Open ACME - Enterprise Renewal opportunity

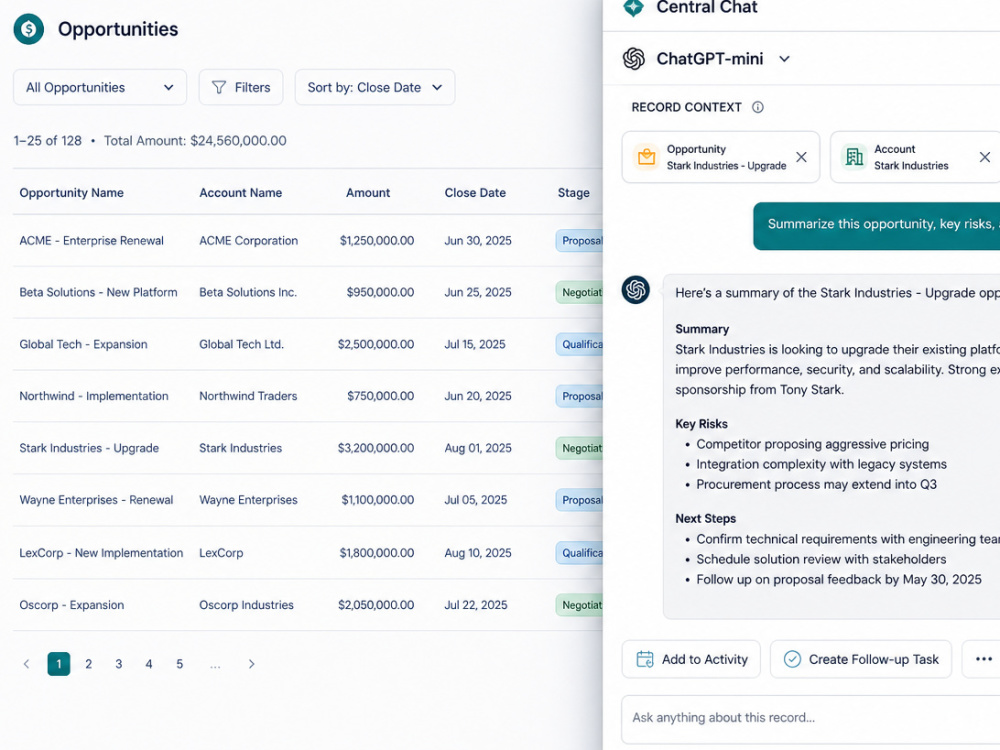tap(91, 240)
